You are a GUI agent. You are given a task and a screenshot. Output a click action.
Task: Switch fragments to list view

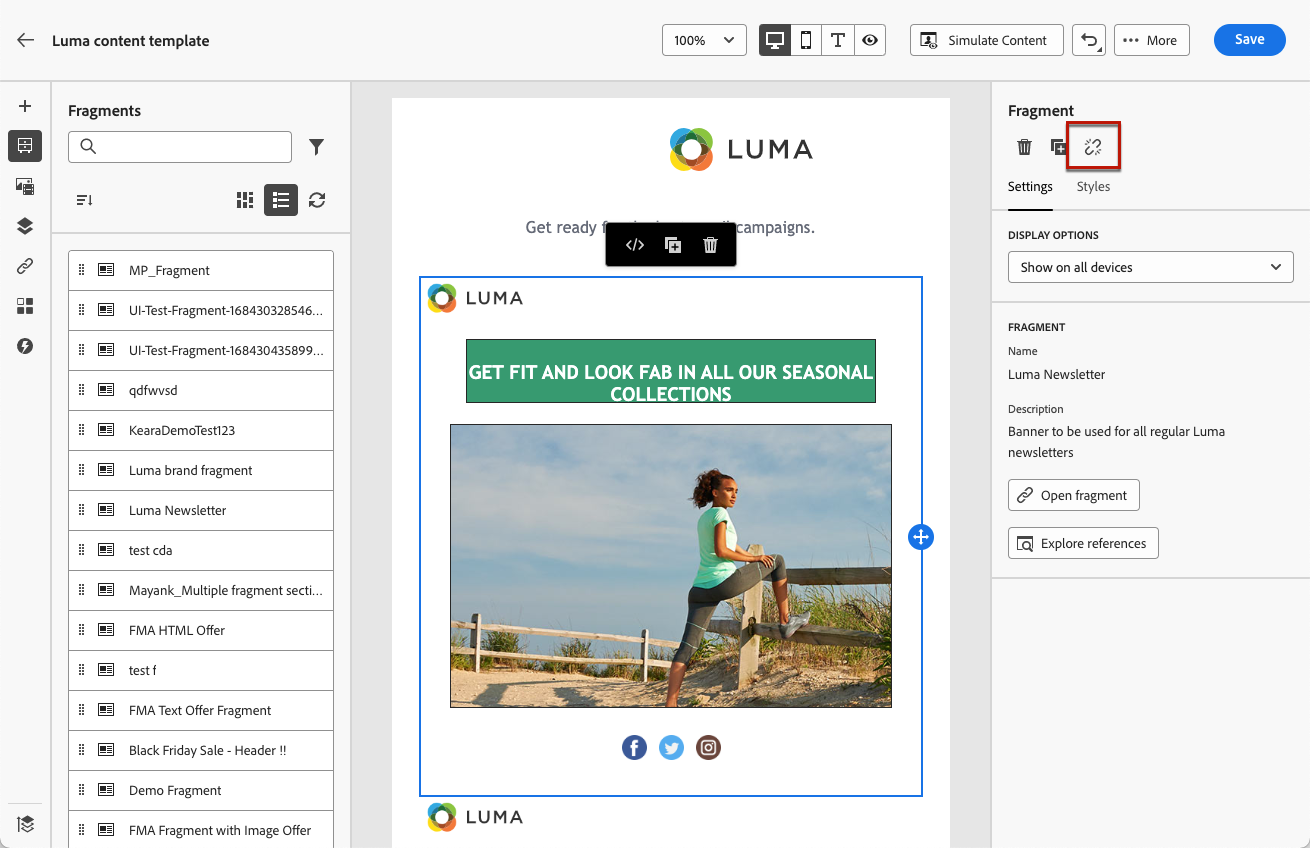[281, 200]
